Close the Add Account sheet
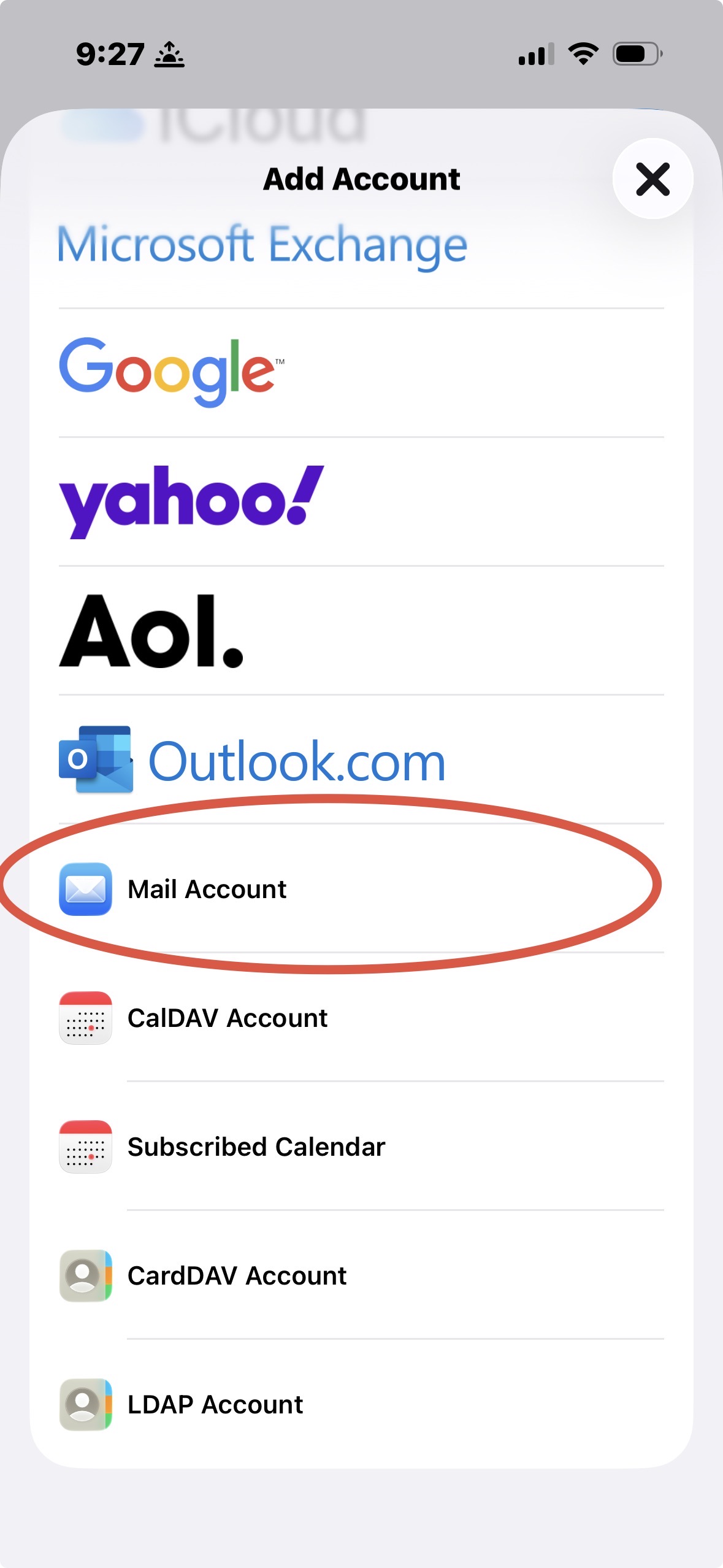Image resolution: width=723 pixels, height=1568 pixels. pyautogui.click(x=652, y=179)
